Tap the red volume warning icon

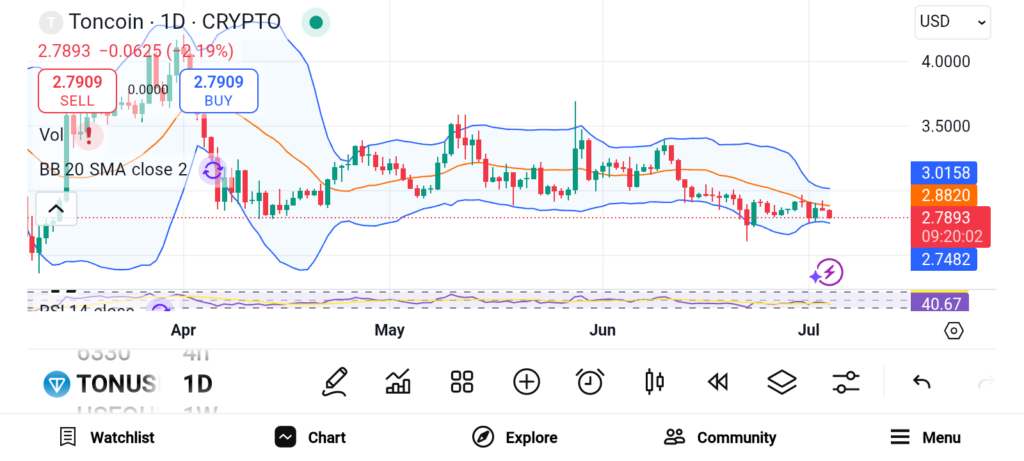tap(88, 135)
